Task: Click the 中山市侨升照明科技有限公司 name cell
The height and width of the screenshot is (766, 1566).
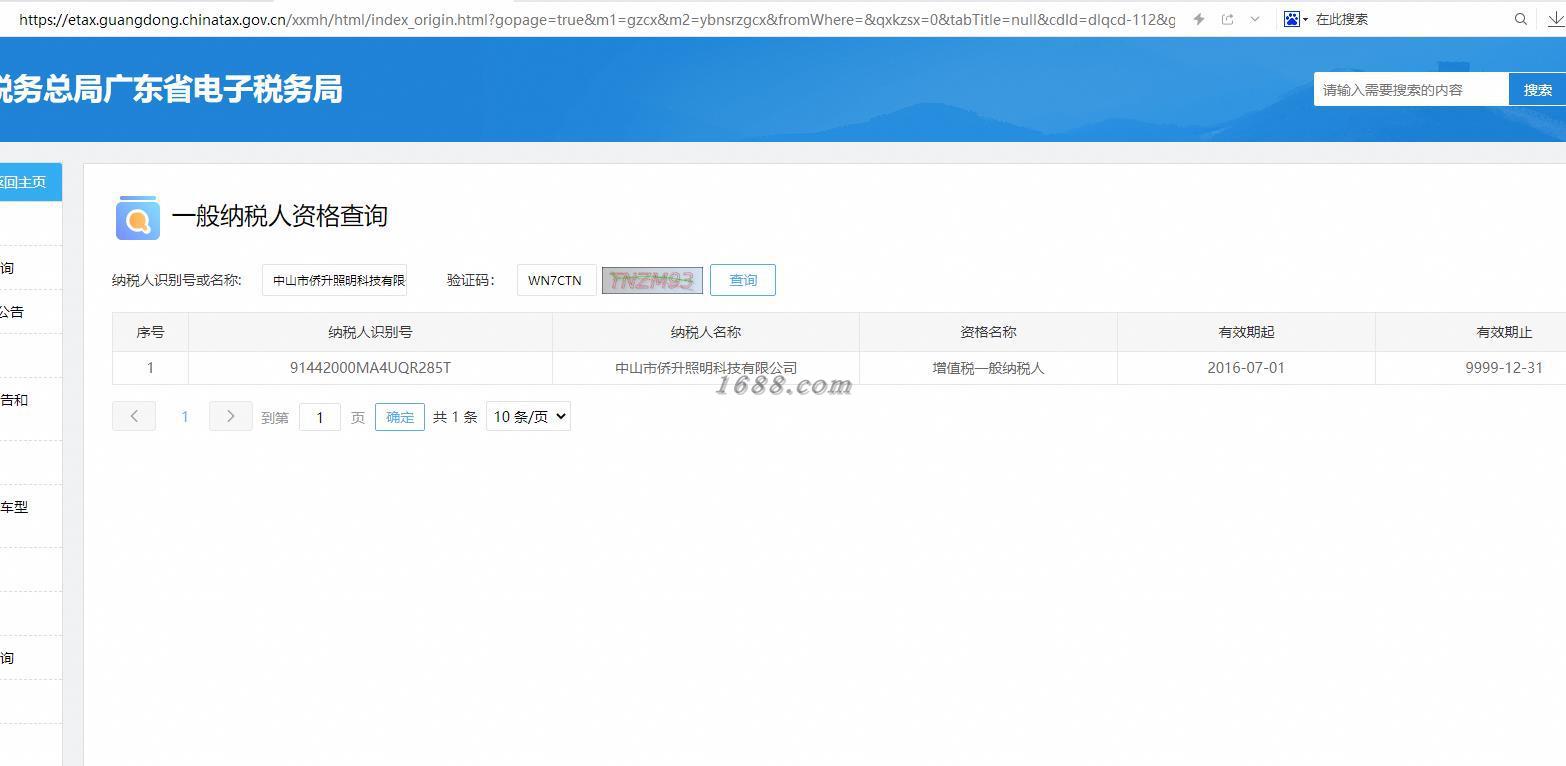Action: point(706,368)
